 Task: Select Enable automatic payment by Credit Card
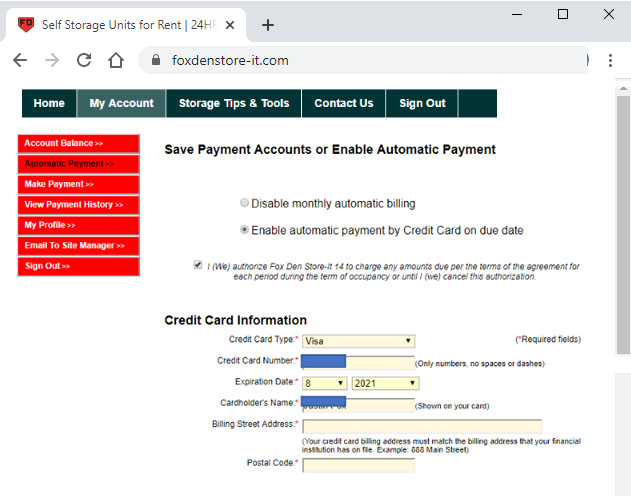pyautogui.click(x=244, y=230)
